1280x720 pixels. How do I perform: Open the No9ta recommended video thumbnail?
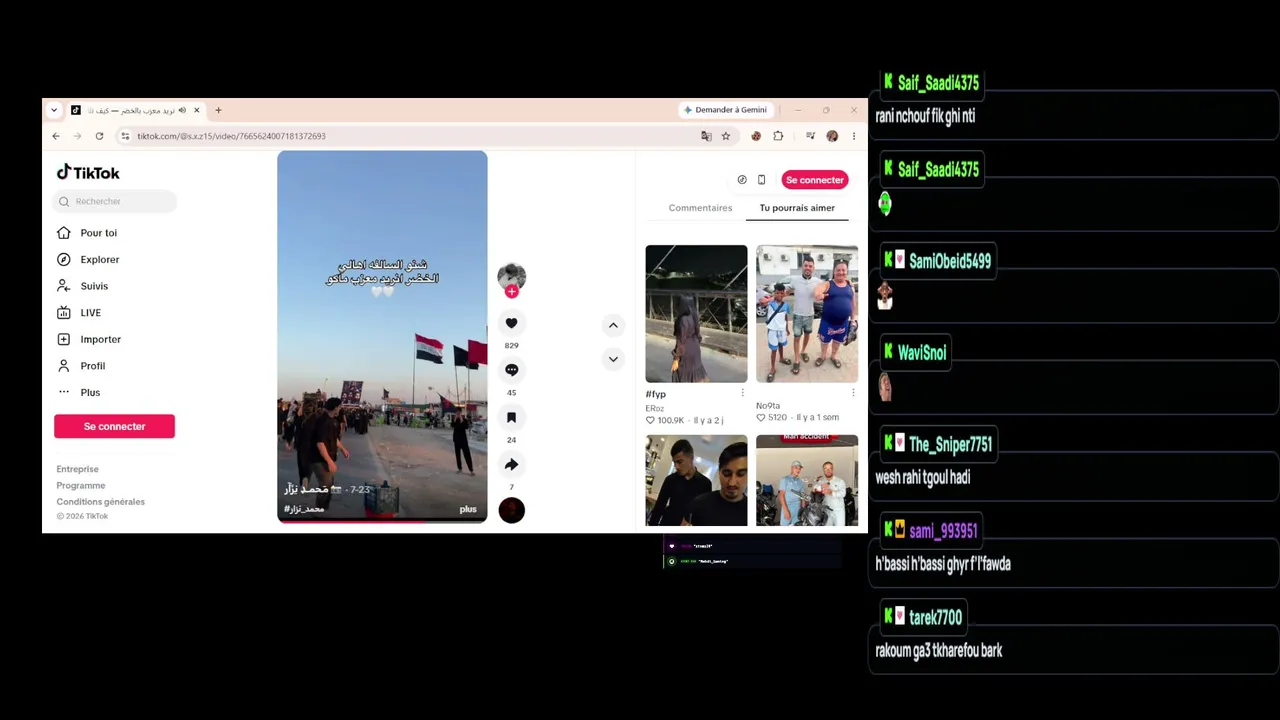point(807,314)
